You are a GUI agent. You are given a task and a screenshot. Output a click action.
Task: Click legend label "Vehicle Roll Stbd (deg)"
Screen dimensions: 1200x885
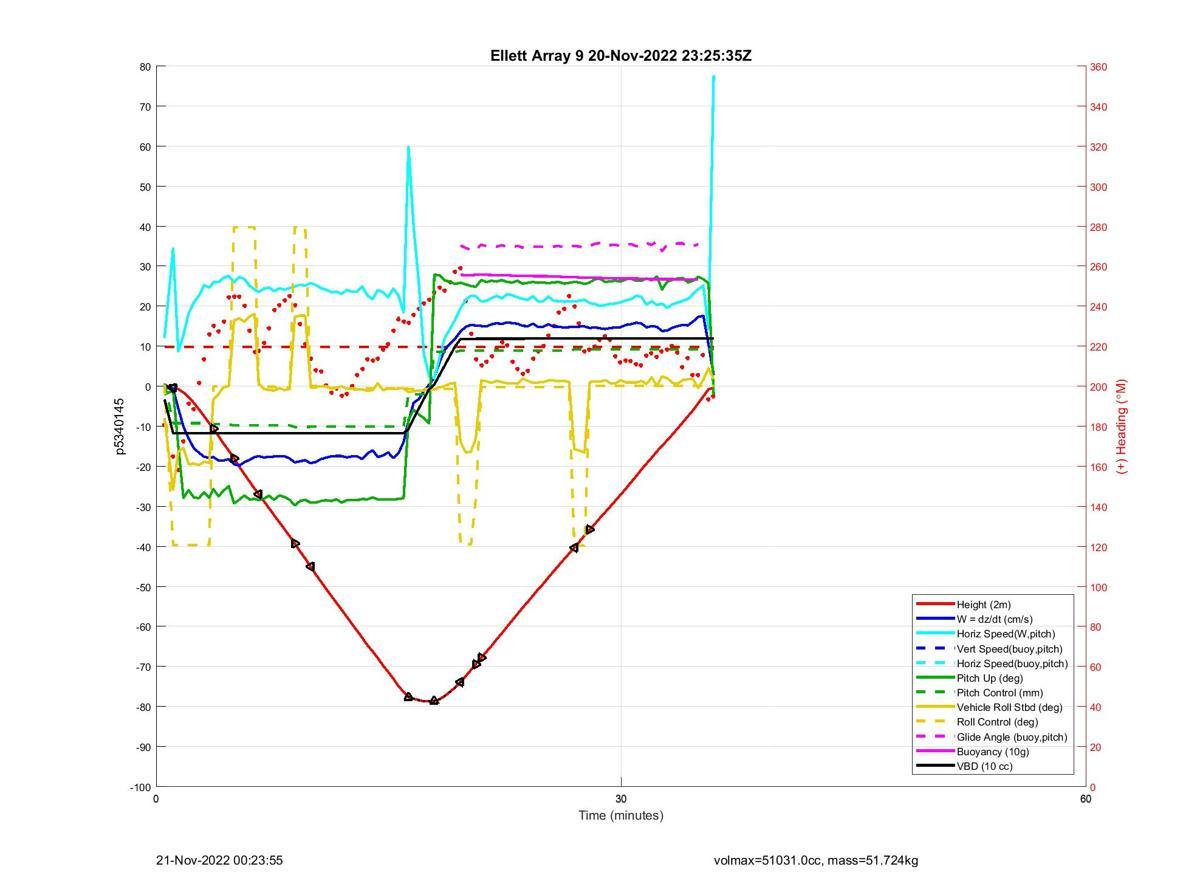pyautogui.click(x=1009, y=707)
